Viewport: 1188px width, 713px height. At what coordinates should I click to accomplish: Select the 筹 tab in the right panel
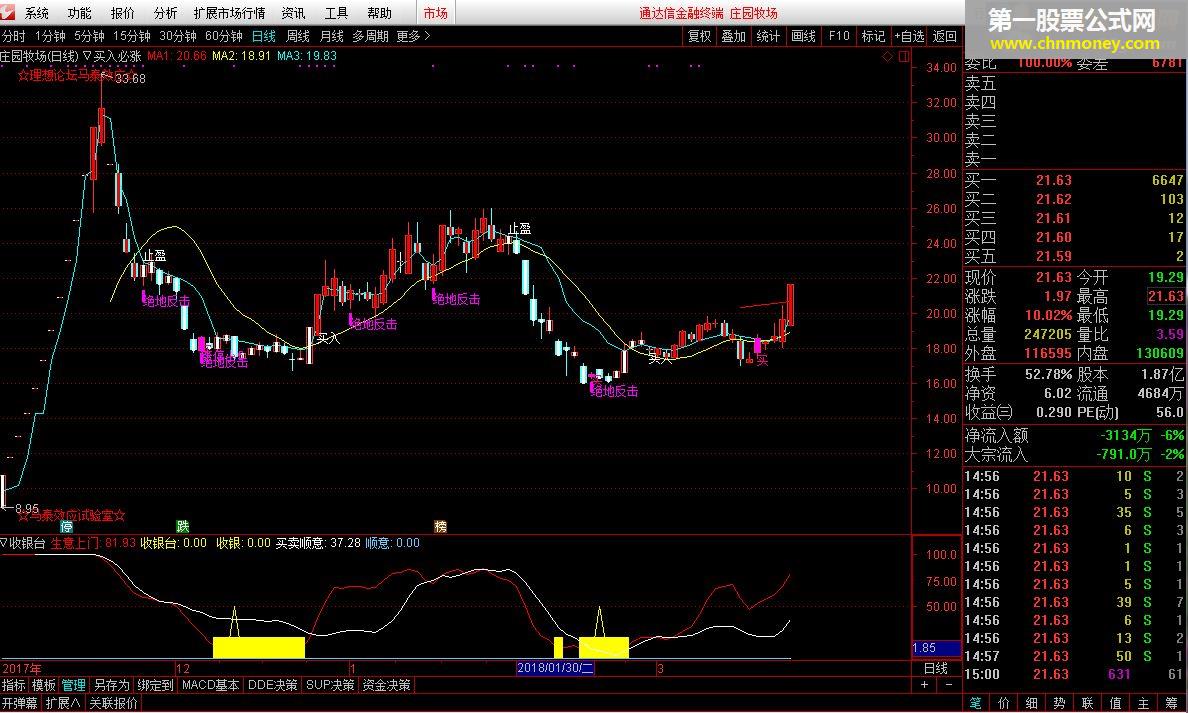click(1171, 704)
